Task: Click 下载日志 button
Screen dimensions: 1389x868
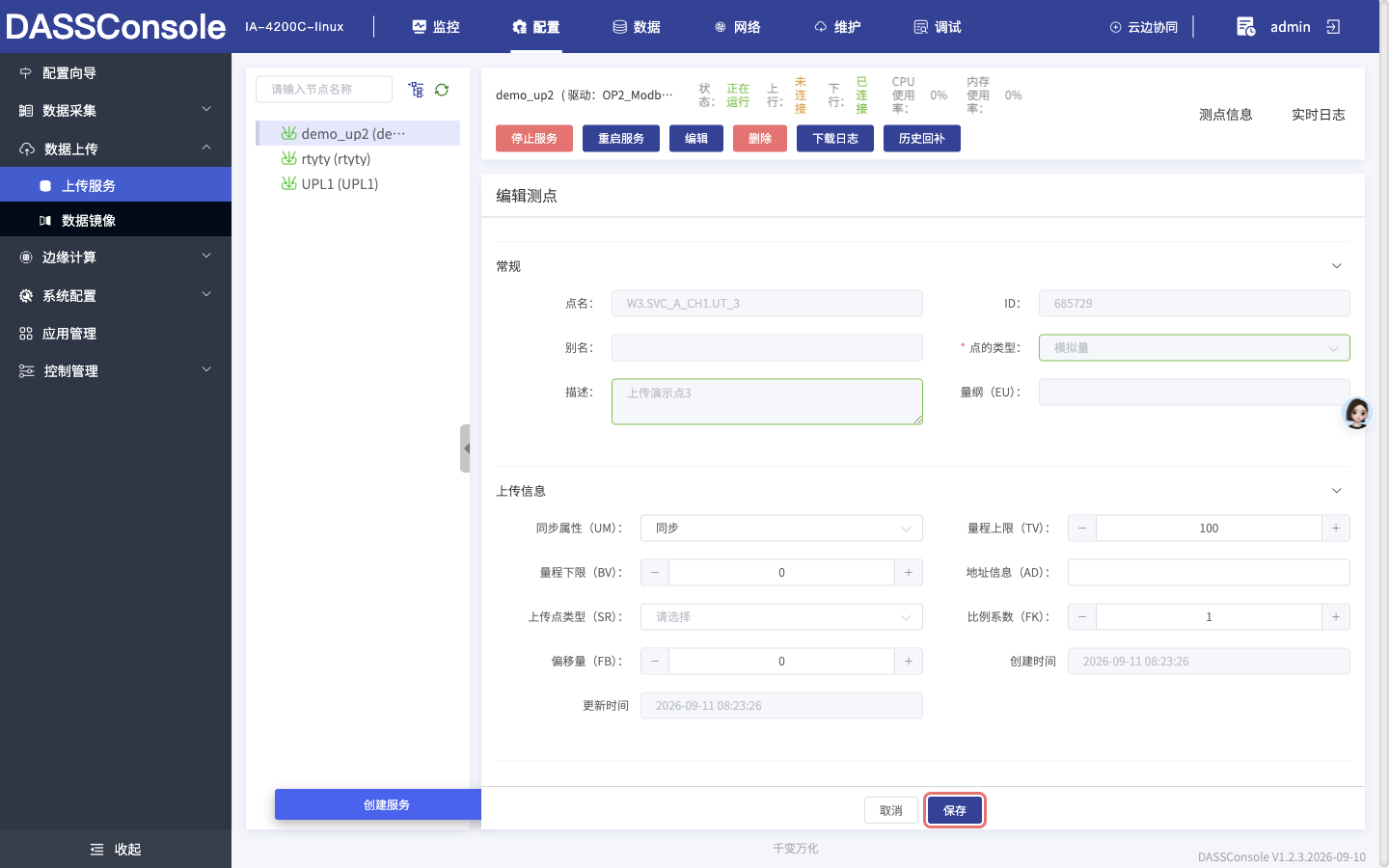Action: tap(835, 139)
